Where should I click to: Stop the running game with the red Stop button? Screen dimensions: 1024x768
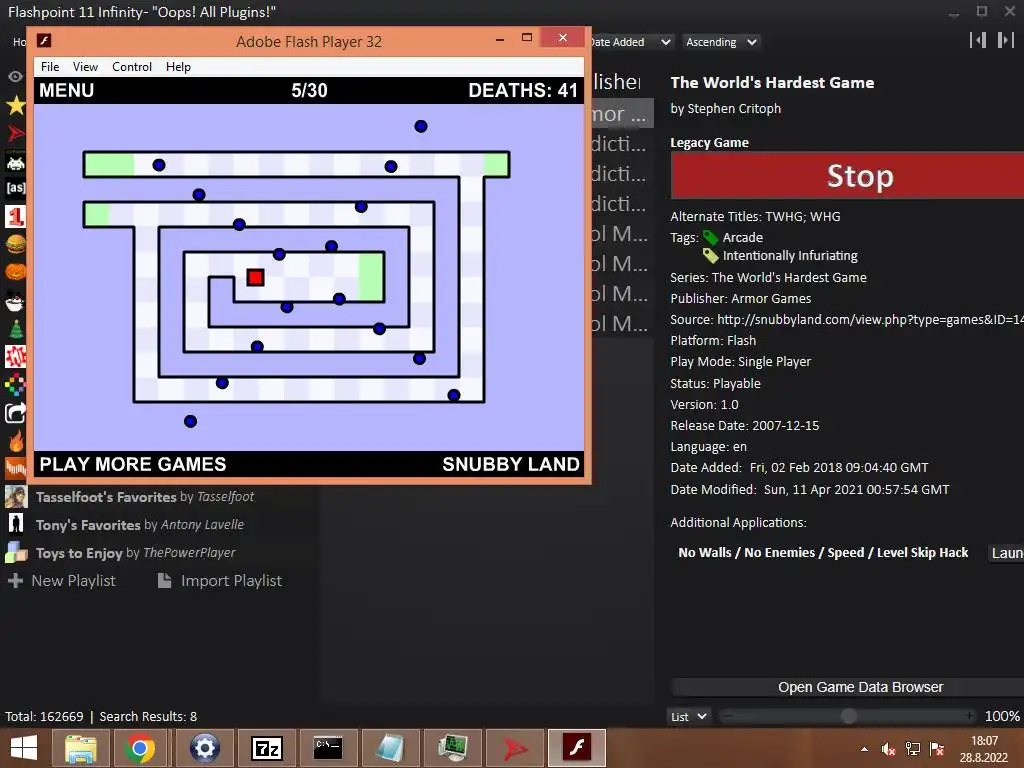tap(847, 176)
